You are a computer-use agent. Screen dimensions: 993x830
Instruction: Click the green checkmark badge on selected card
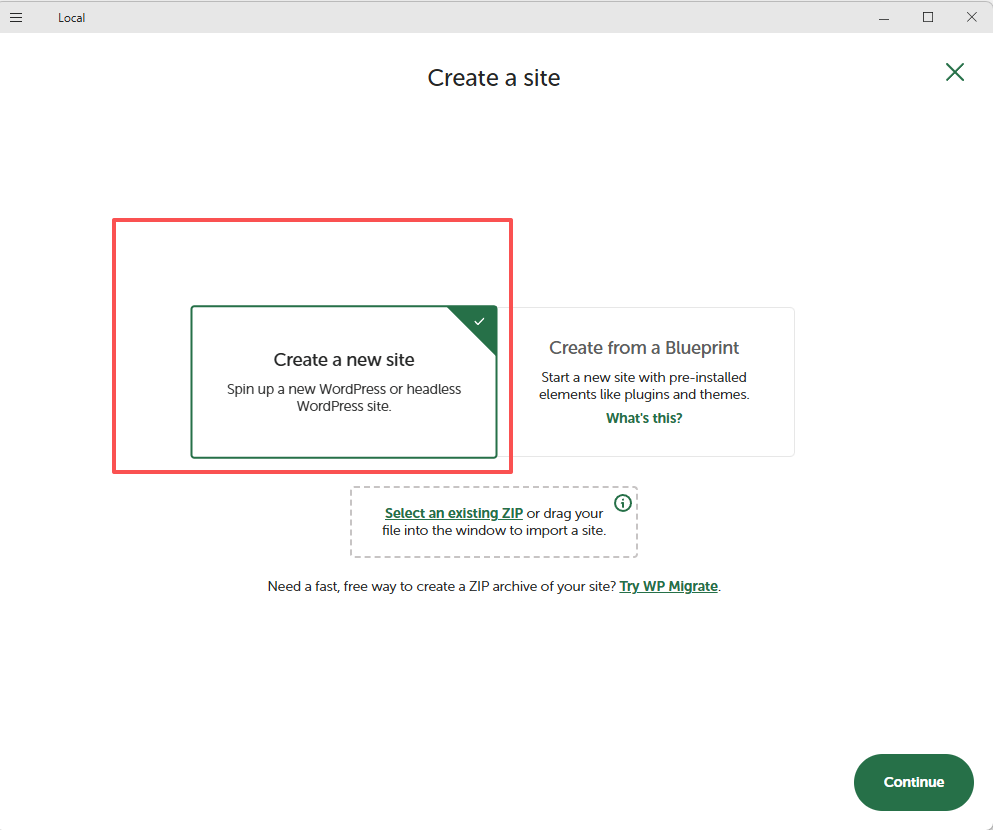coord(480,322)
